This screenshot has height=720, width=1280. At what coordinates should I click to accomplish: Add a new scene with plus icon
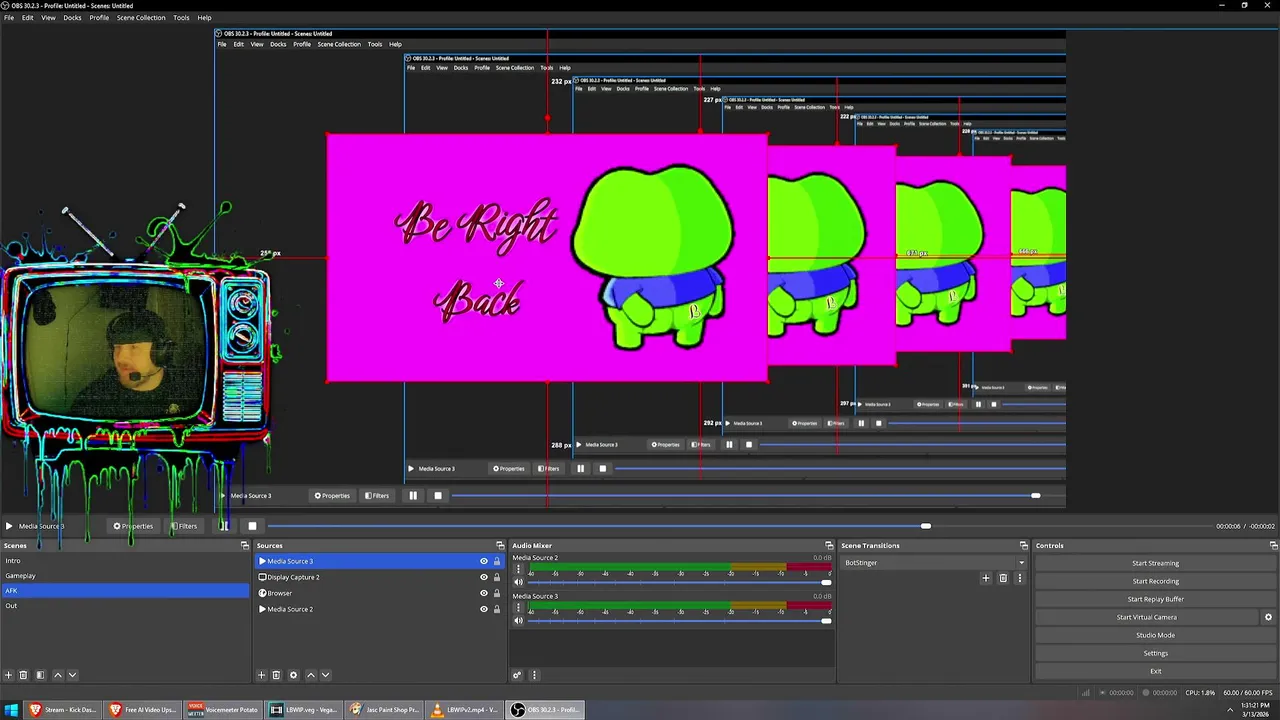pyautogui.click(x=9, y=675)
